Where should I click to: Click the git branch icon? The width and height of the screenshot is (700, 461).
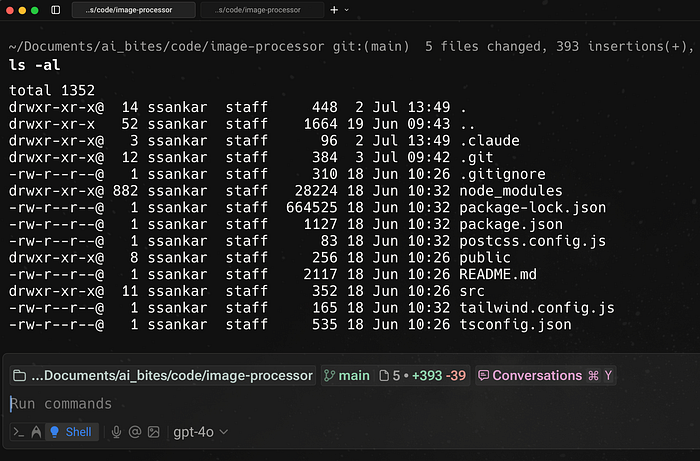329,376
